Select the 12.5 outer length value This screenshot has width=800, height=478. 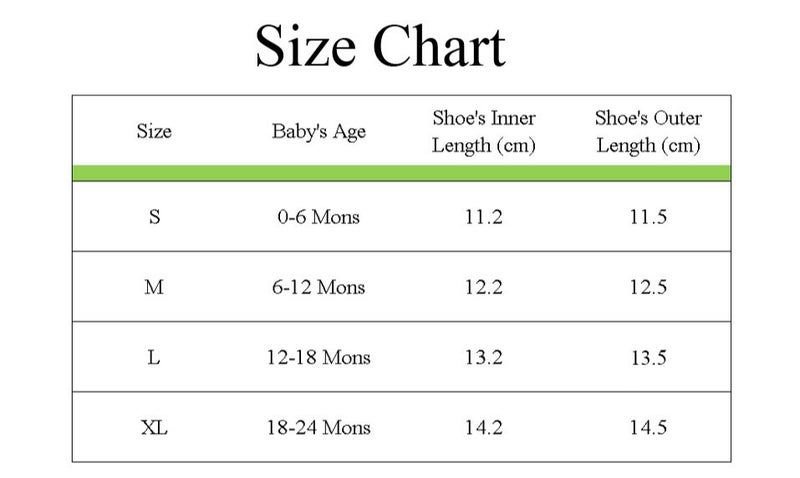648,287
